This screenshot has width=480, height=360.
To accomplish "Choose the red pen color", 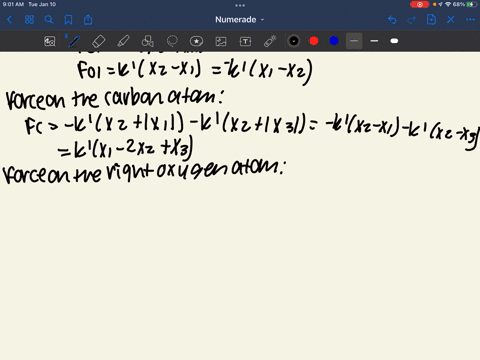I will (x=314, y=41).
